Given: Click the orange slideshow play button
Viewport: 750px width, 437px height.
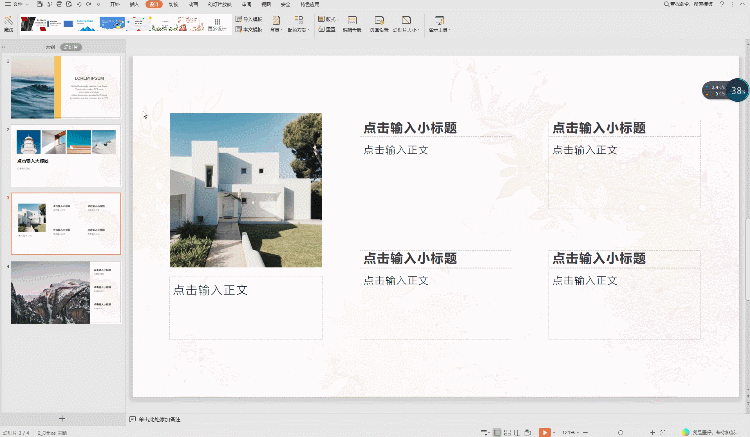Looking at the screenshot, I should tap(545, 432).
